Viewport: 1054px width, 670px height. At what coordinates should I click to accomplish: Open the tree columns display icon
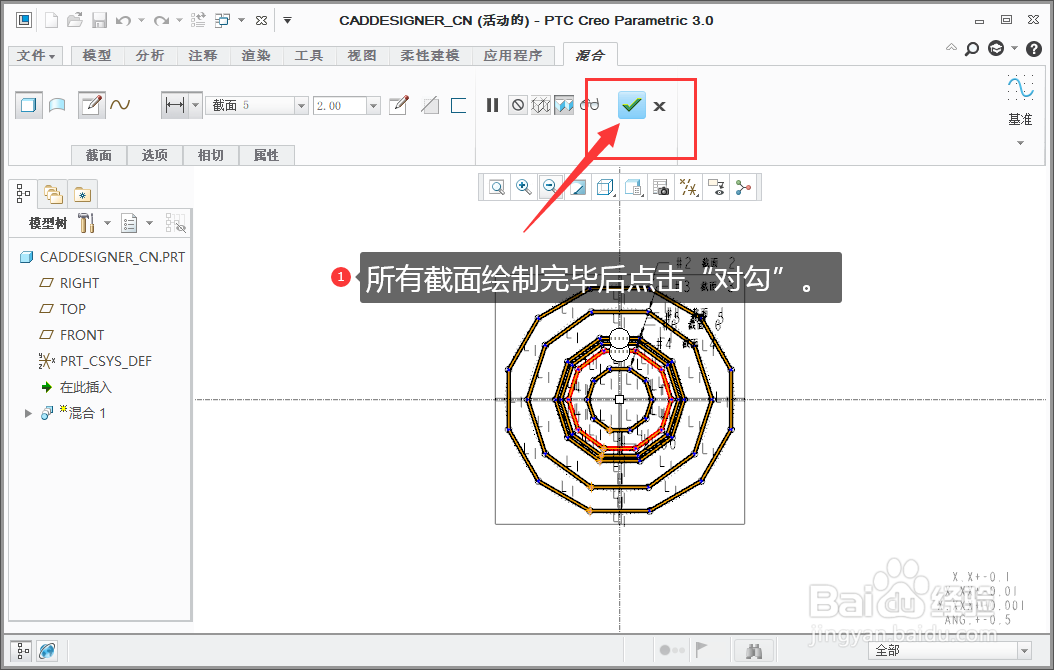pos(129,223)
